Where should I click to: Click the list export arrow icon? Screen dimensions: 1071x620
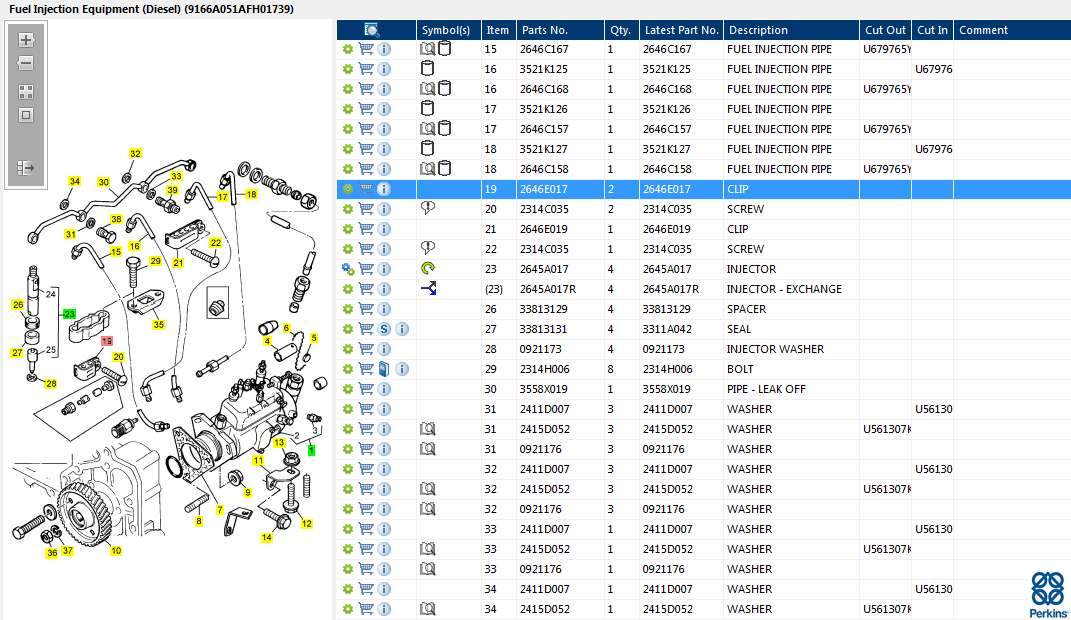coord(26,168)
